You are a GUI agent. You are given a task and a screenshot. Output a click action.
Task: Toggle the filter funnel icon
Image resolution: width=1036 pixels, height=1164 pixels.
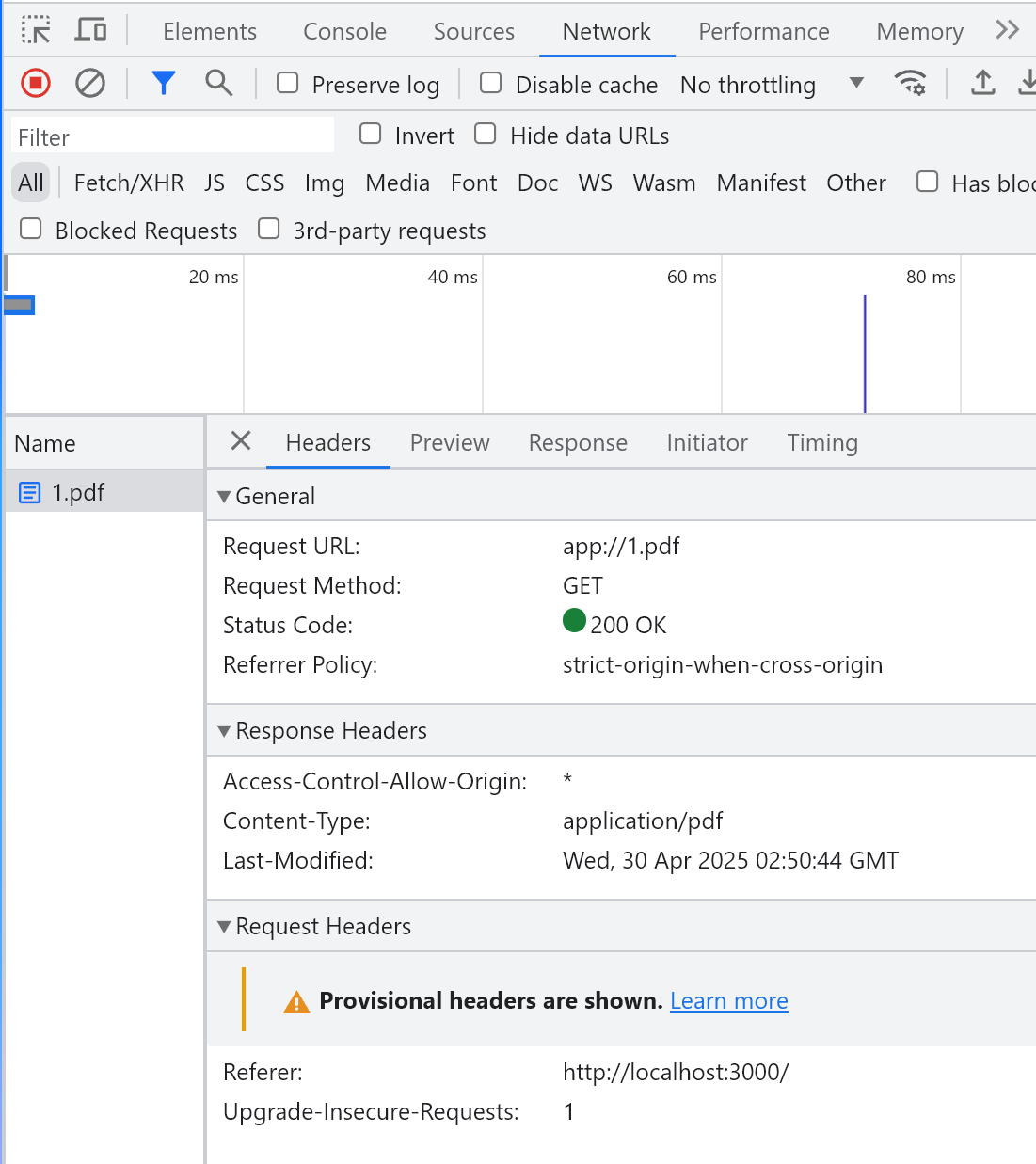[164, 84]
